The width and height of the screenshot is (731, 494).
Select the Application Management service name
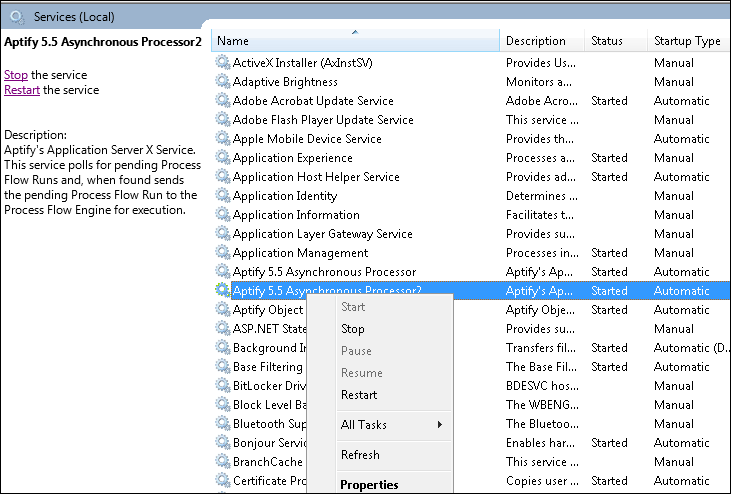[300, 253]
